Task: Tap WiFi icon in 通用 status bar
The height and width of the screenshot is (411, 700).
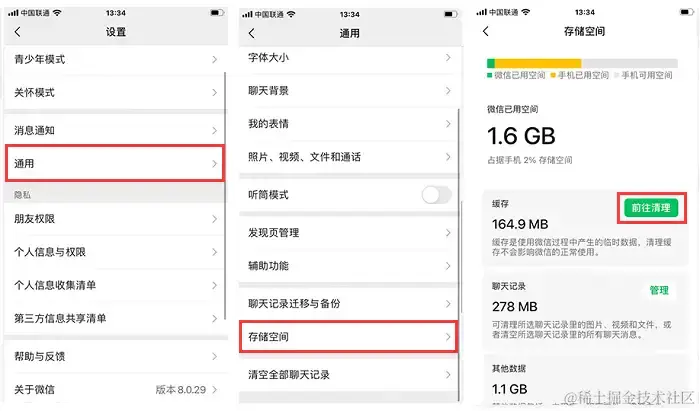Action: click(292, 14)
